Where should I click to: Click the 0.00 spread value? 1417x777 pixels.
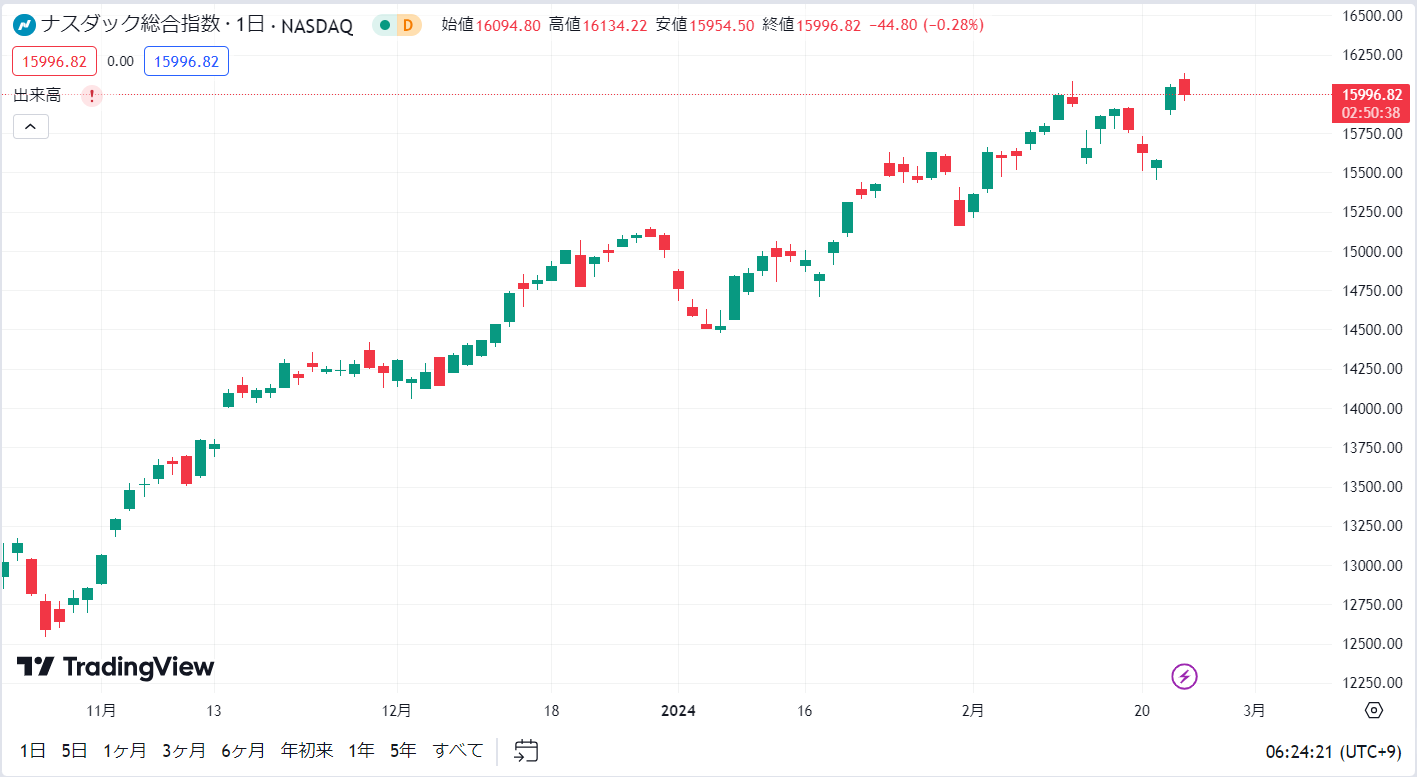click(120, 61)
